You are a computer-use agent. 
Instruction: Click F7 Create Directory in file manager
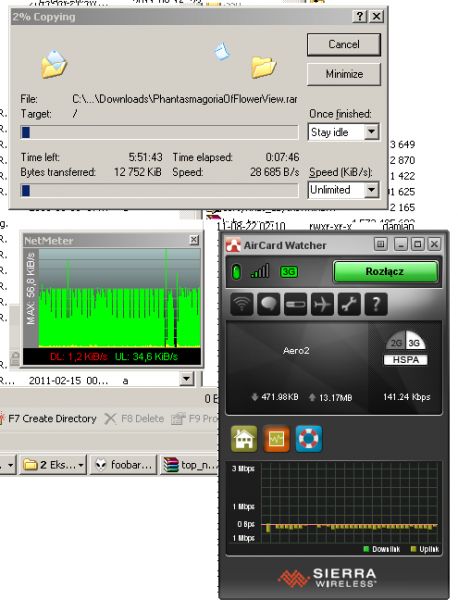[x=49, y=419]
